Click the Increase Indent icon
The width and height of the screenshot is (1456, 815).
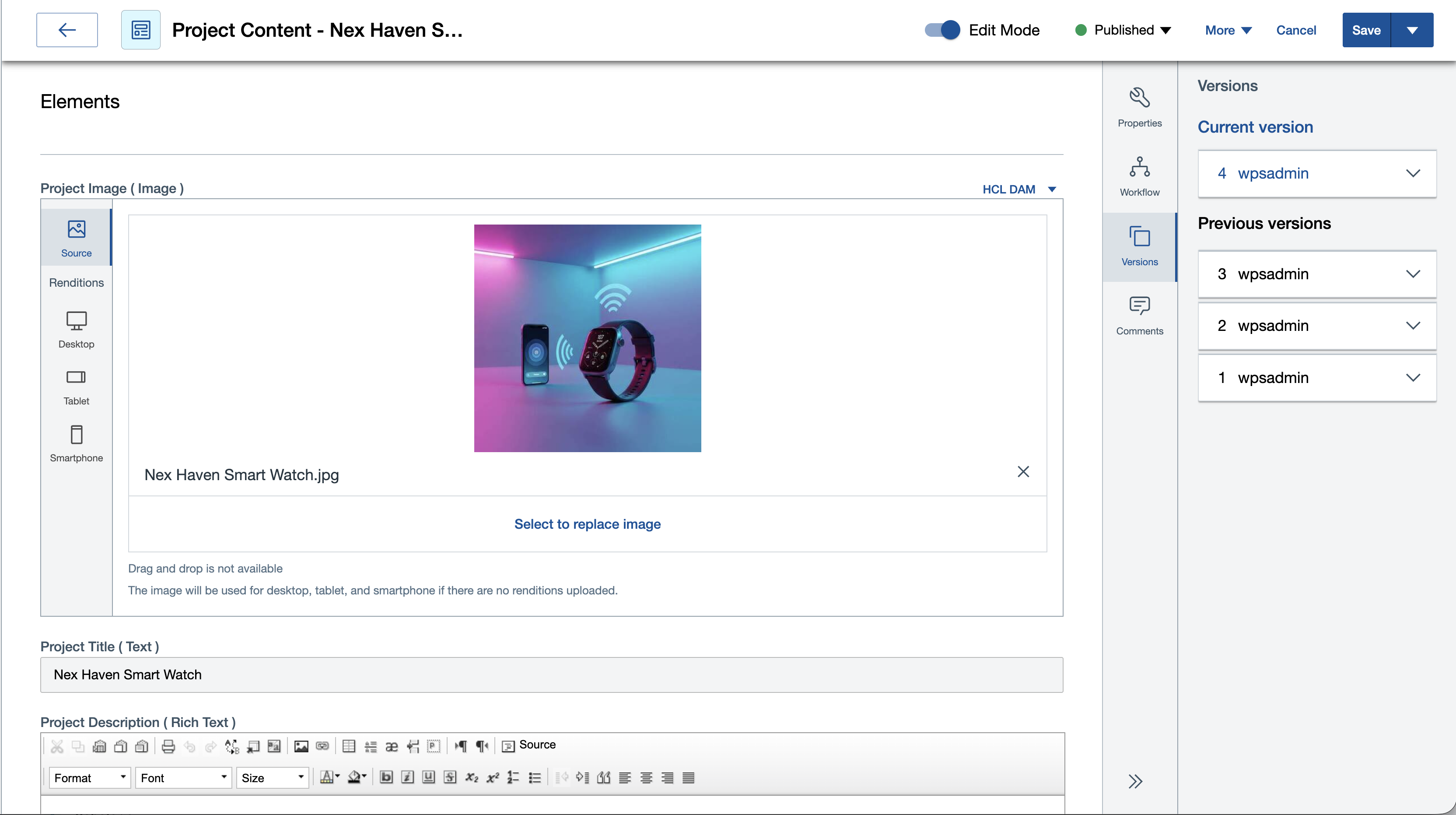tap(582, 778)
